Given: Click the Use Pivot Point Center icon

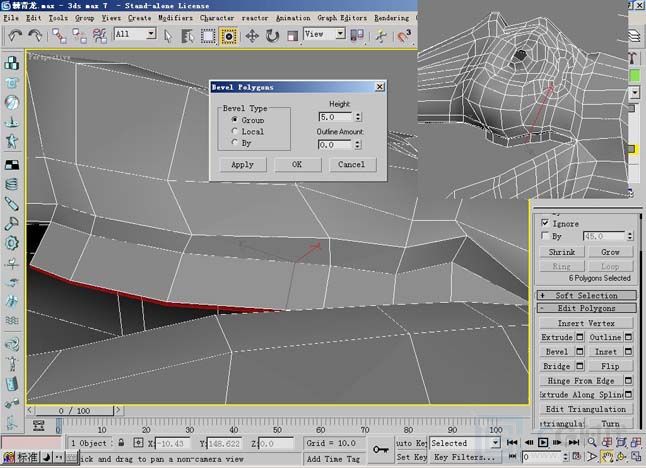Looking at the screenshot, I should coord(357,35).
